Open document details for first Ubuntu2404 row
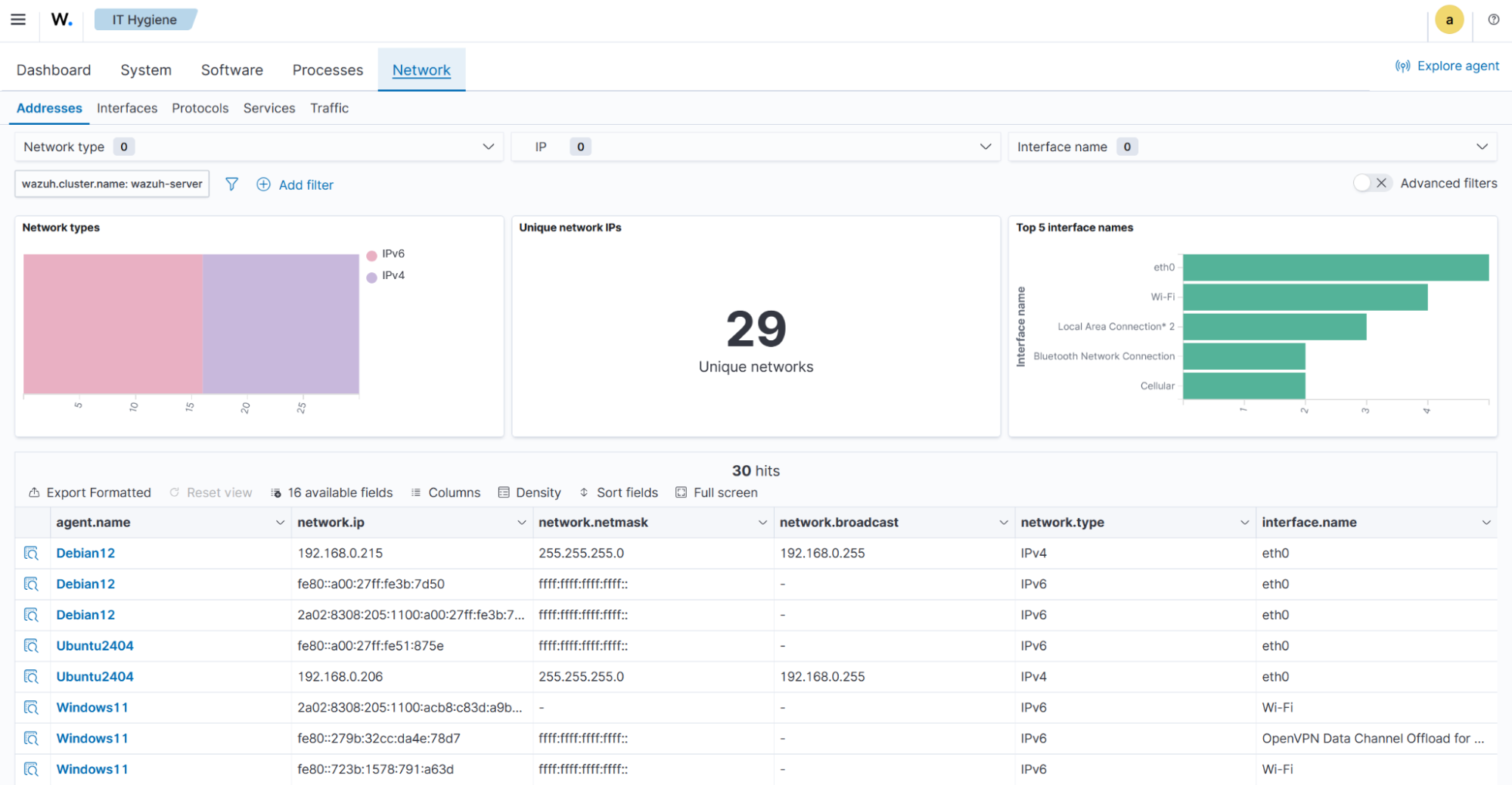 (31, 646)
